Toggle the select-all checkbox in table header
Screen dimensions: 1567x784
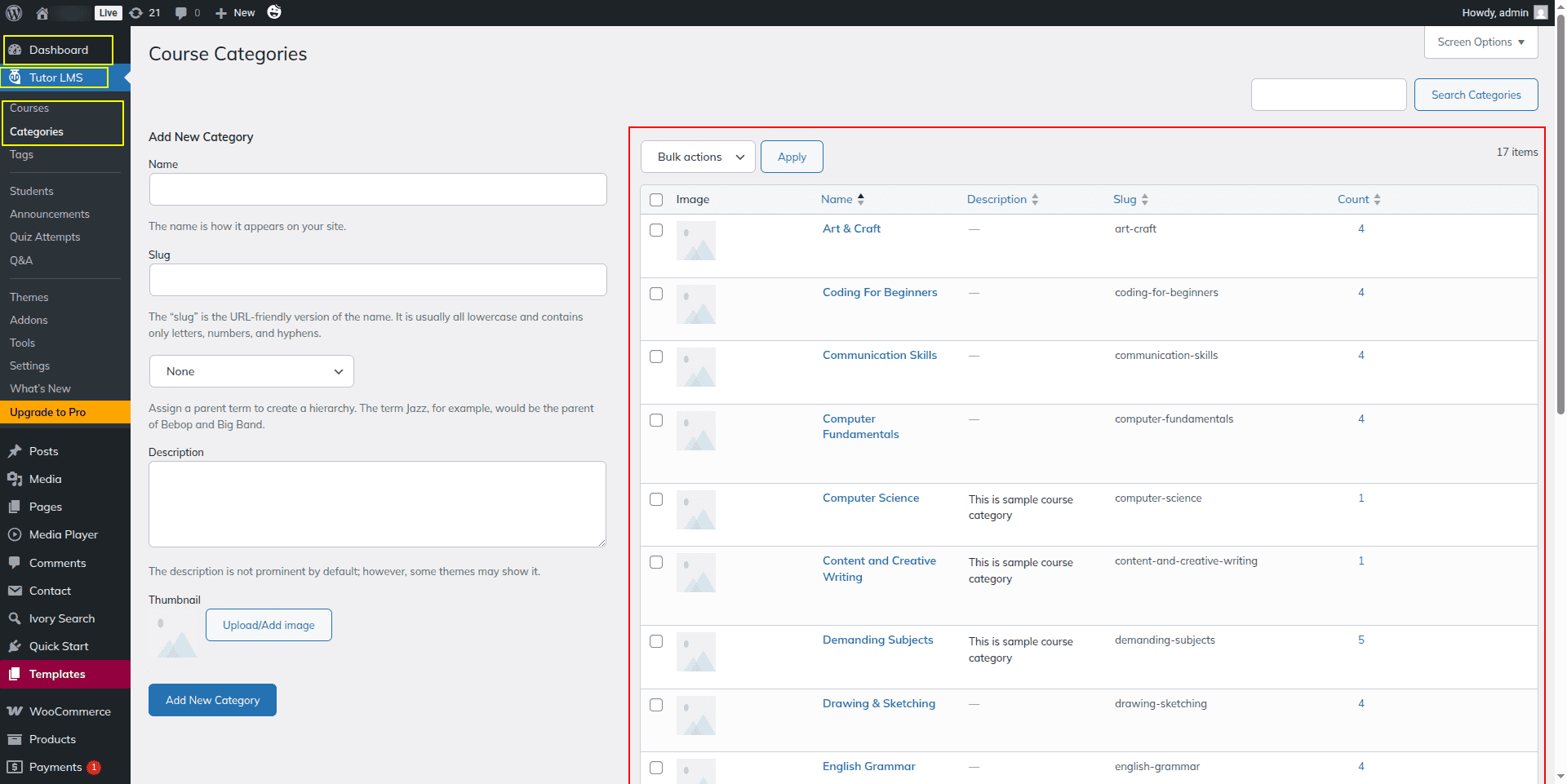tap(656, 200)
